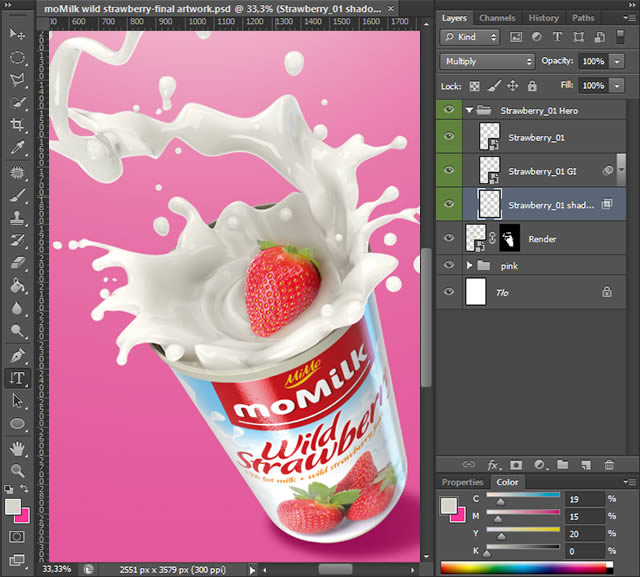Toggle layer filtering on/off switch
Image resolution: width=640 pixels, height=577 pixels.
tap(620, 36)
